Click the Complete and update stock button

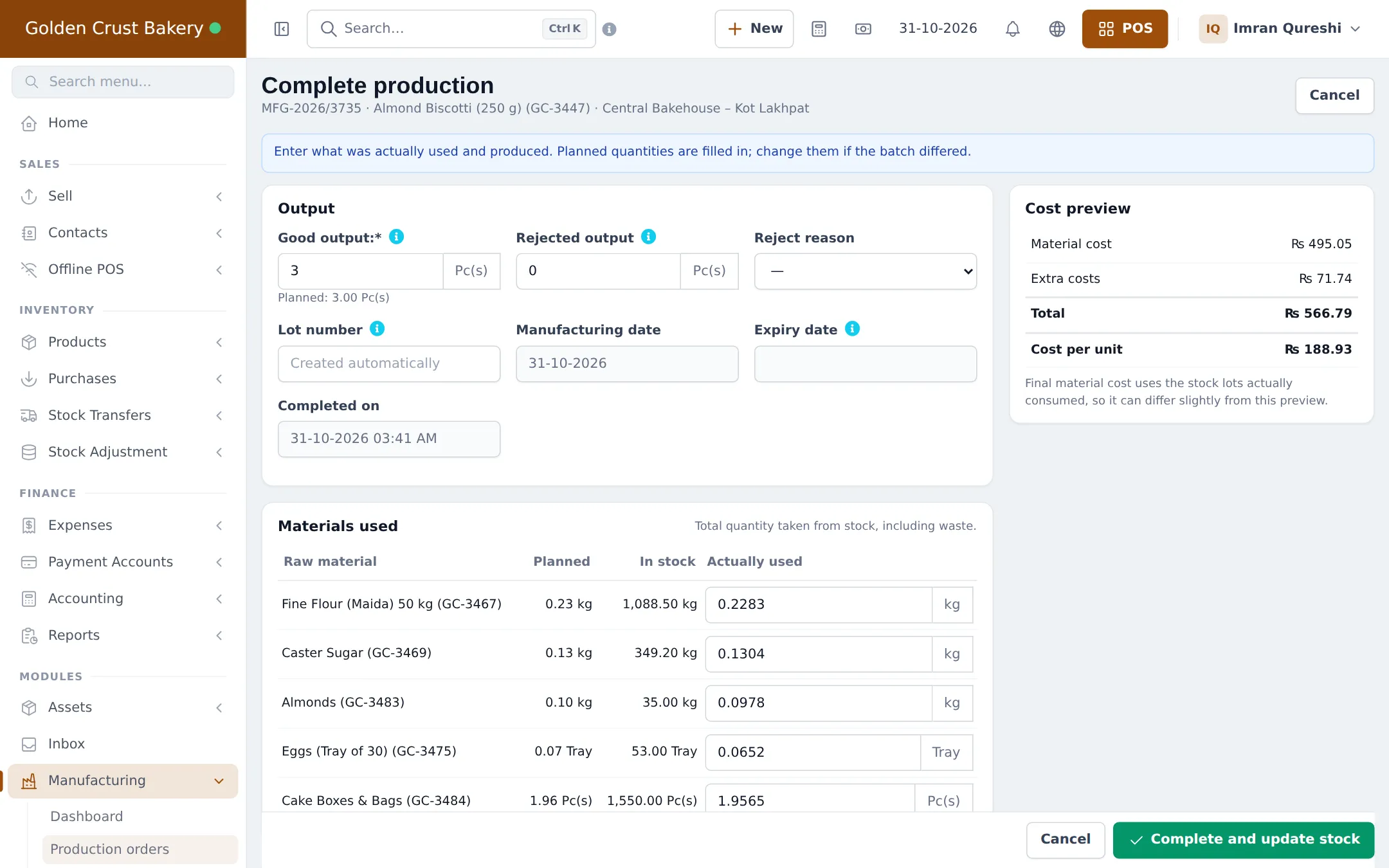point(1244,840)
